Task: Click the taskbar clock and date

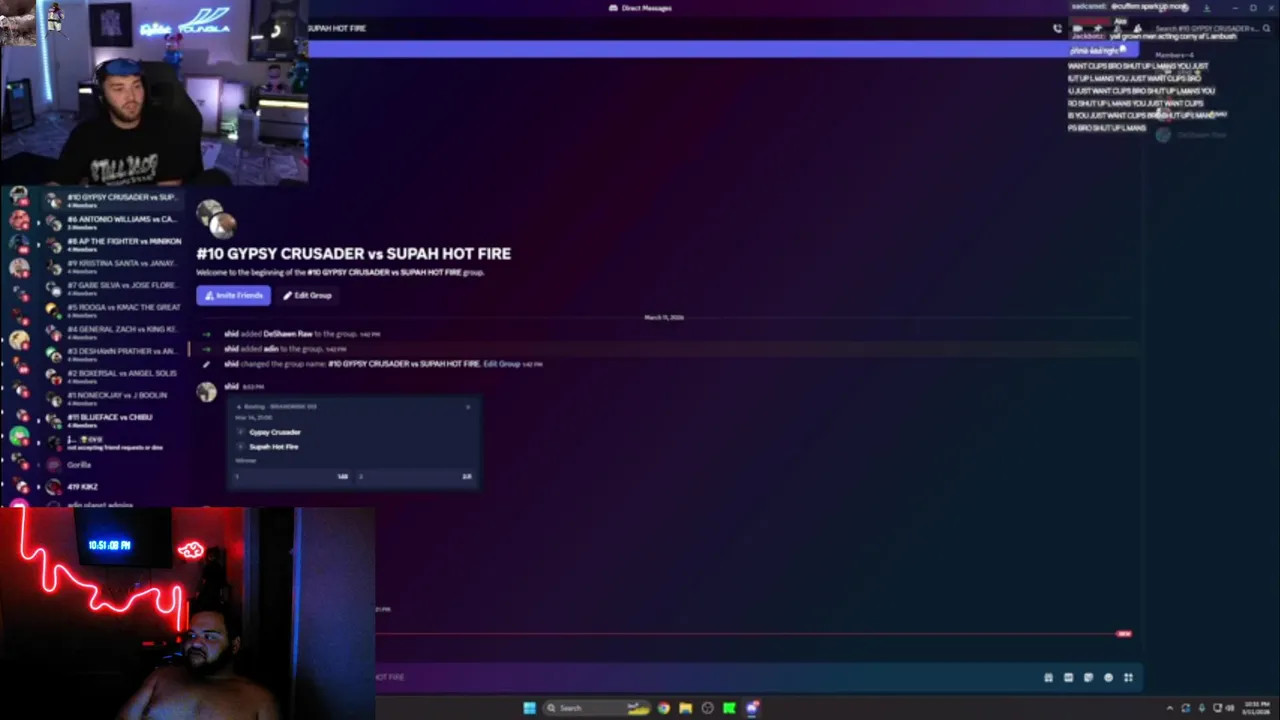Action: click(x=1257, y=708)
